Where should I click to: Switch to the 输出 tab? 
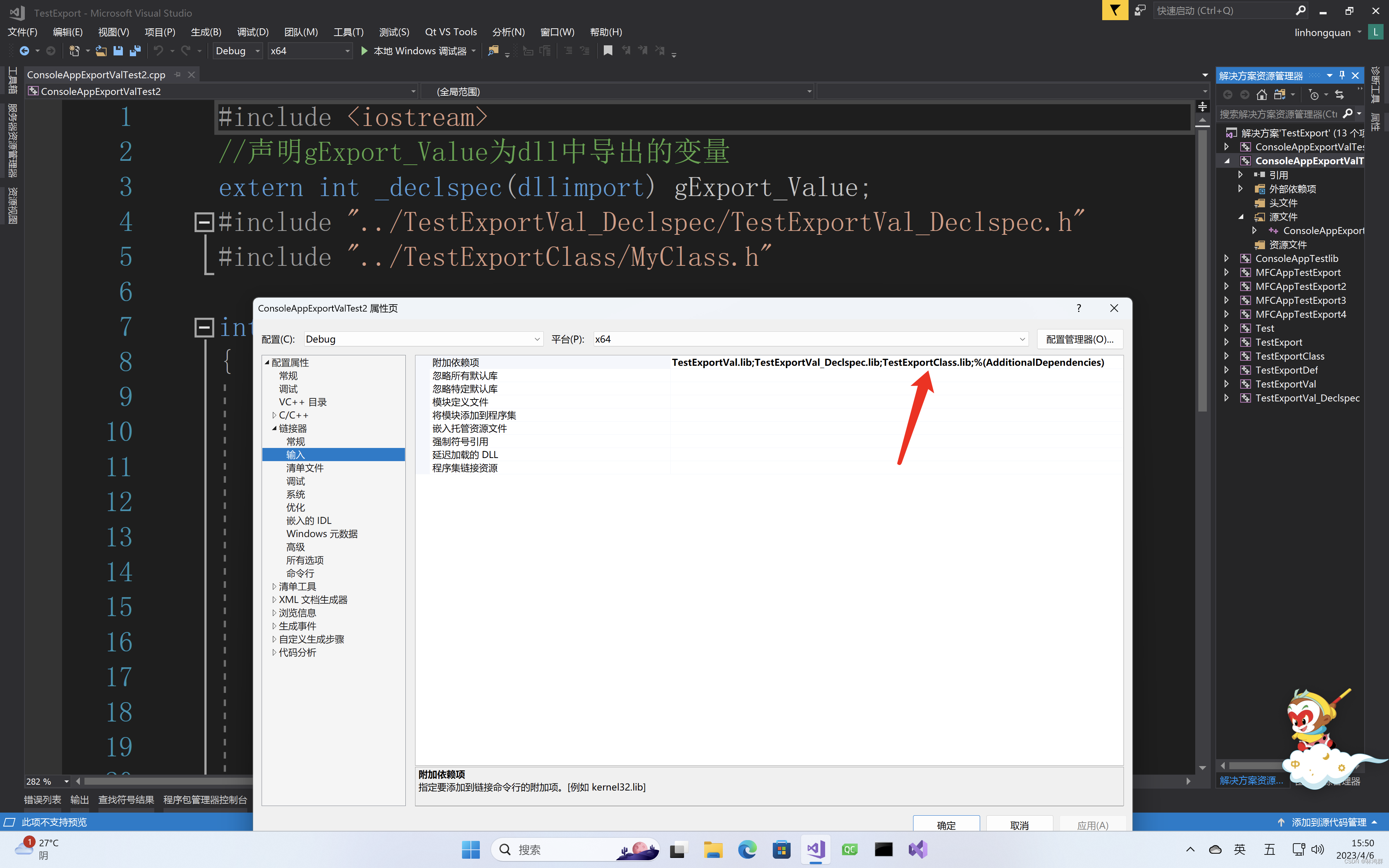[x=79, y=800]
